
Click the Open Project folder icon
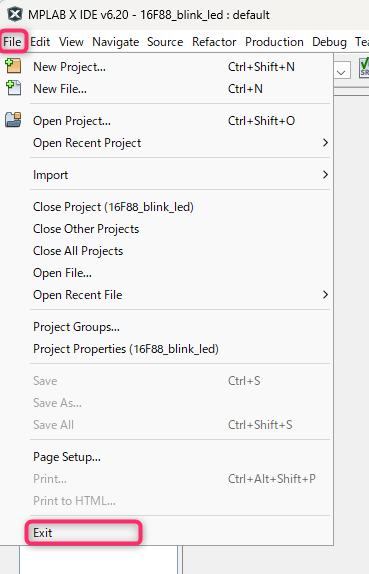click(13, 120)
